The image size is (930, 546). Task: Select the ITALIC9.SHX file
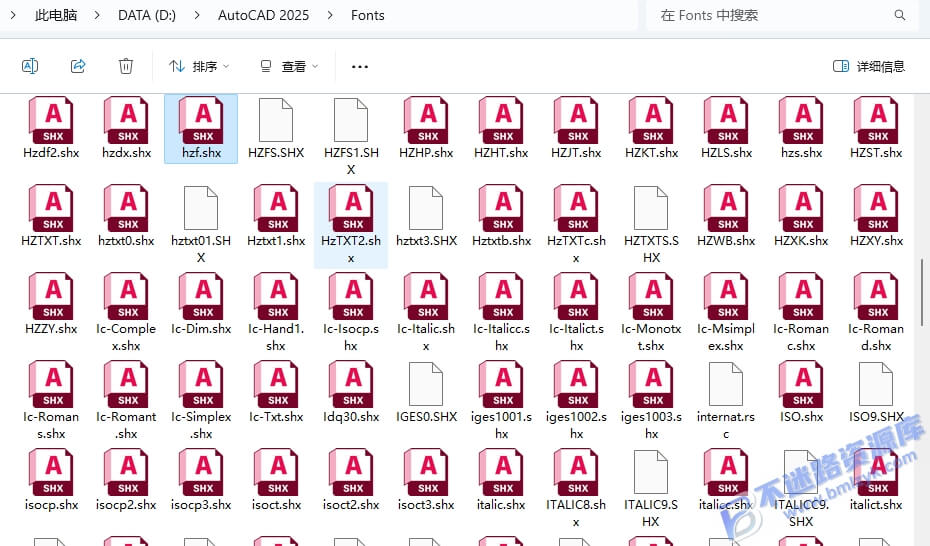(651, 489)
